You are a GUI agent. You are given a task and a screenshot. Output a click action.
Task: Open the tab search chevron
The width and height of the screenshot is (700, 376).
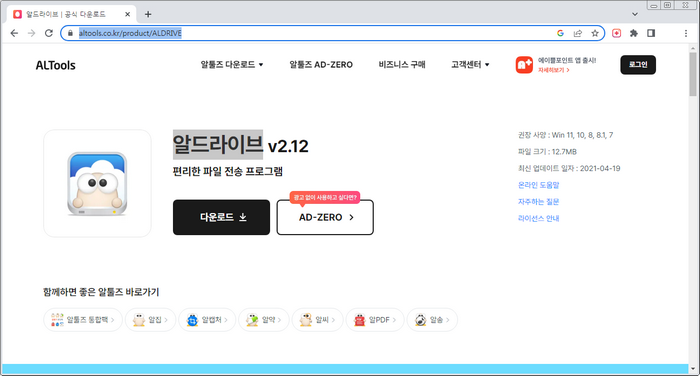click(x=635, y=14)
